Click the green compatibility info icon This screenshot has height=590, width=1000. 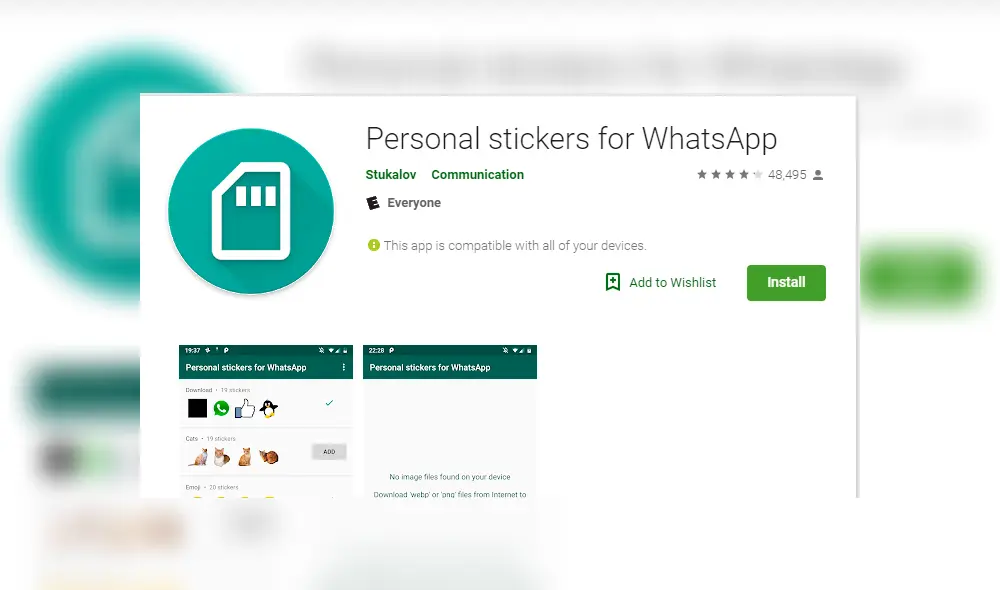(374, 245)
